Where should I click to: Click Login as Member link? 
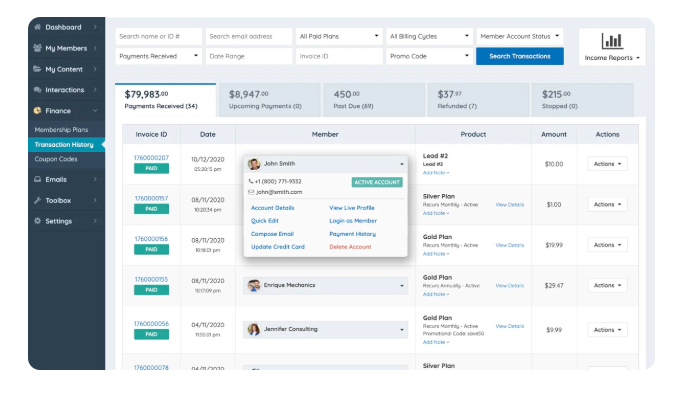point(353,221)
